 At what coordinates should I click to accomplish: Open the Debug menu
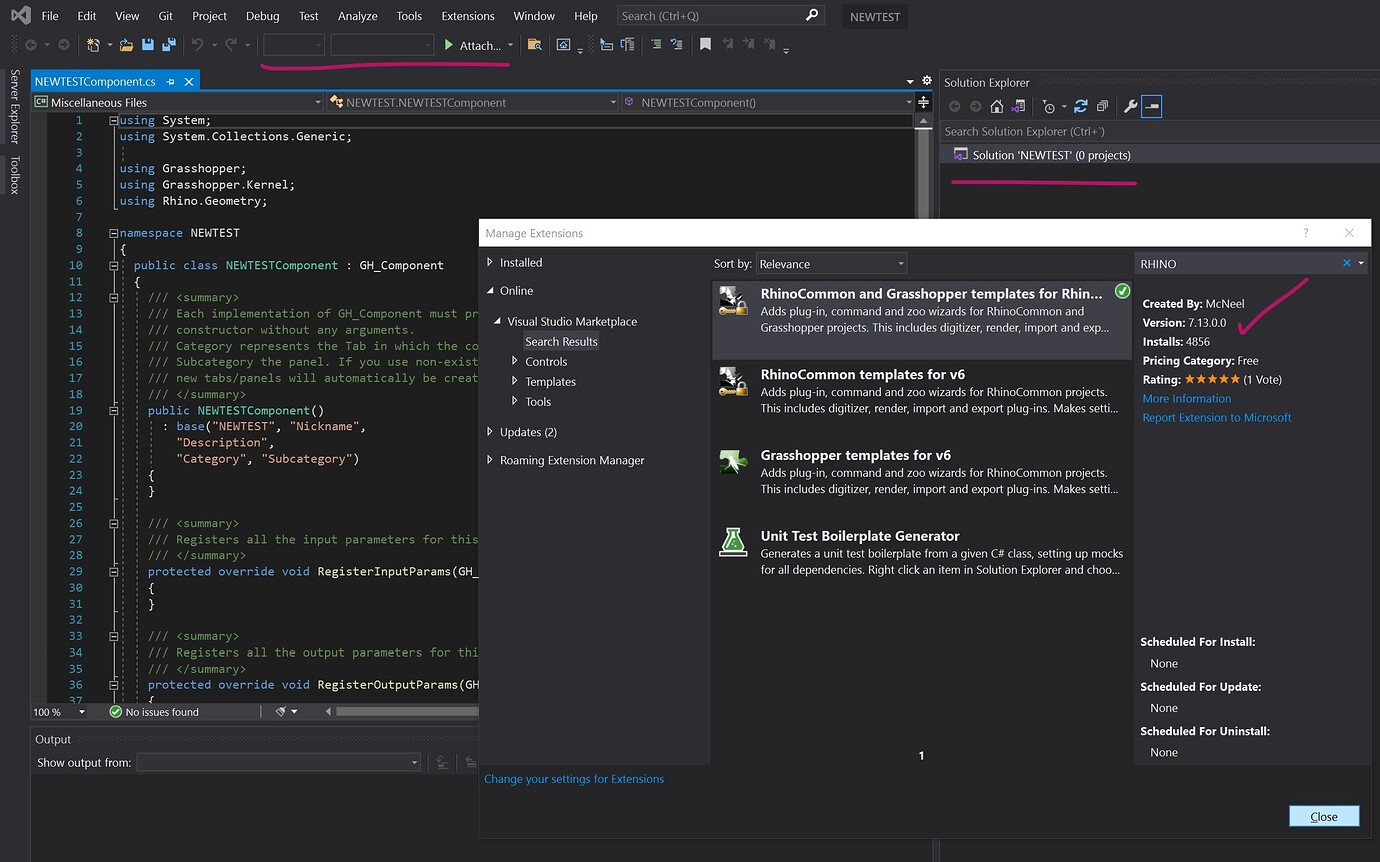[262, 16]
